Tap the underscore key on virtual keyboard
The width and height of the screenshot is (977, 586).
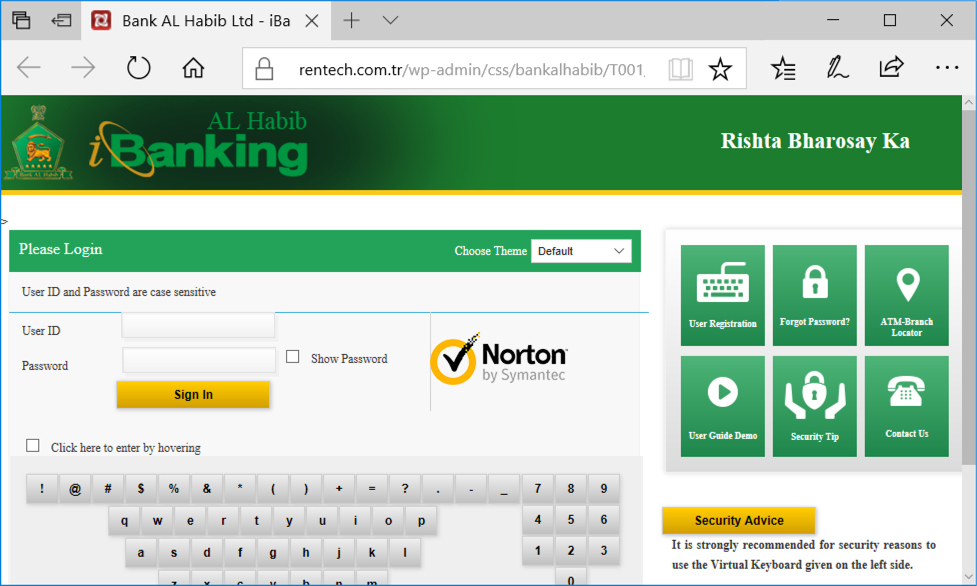[504, 489]
